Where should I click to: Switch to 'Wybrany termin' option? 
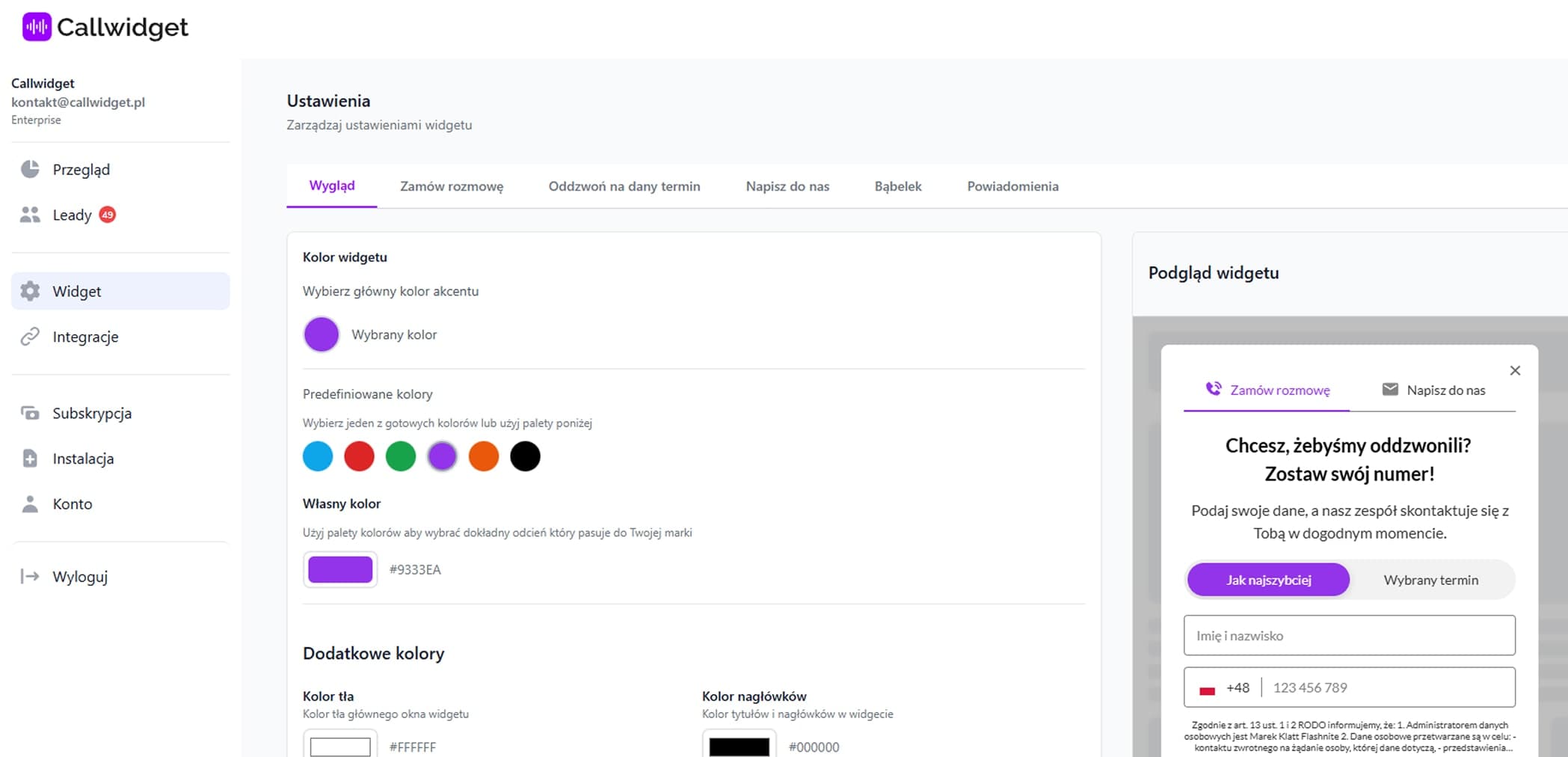point(1430,580)
